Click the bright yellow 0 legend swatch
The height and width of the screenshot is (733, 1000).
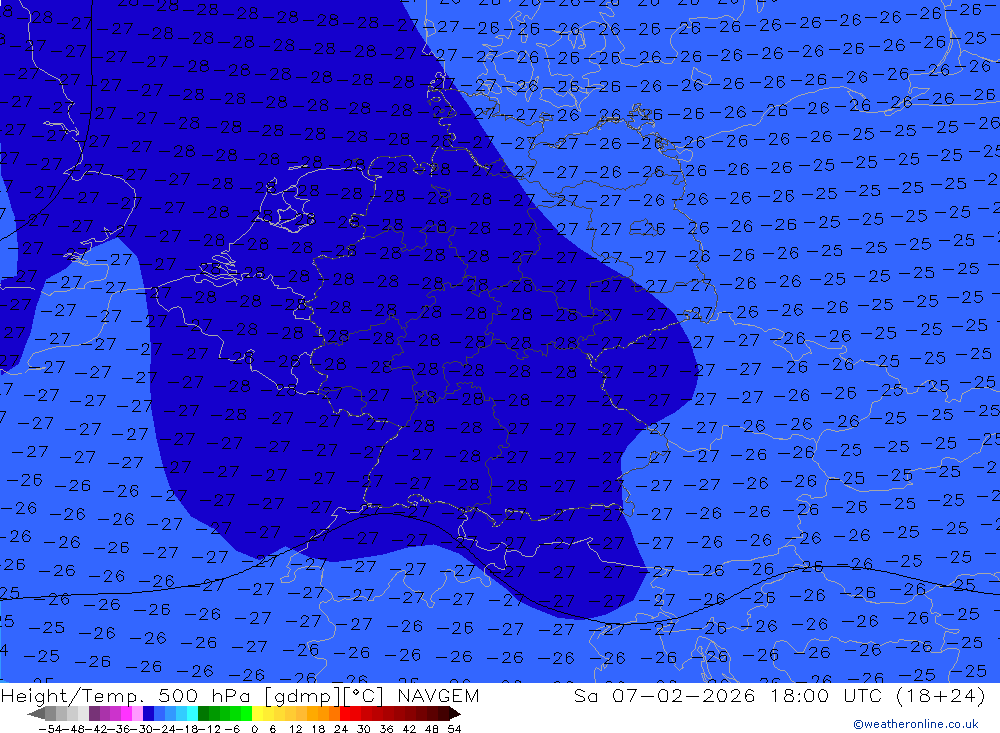(x=258, y=714)
